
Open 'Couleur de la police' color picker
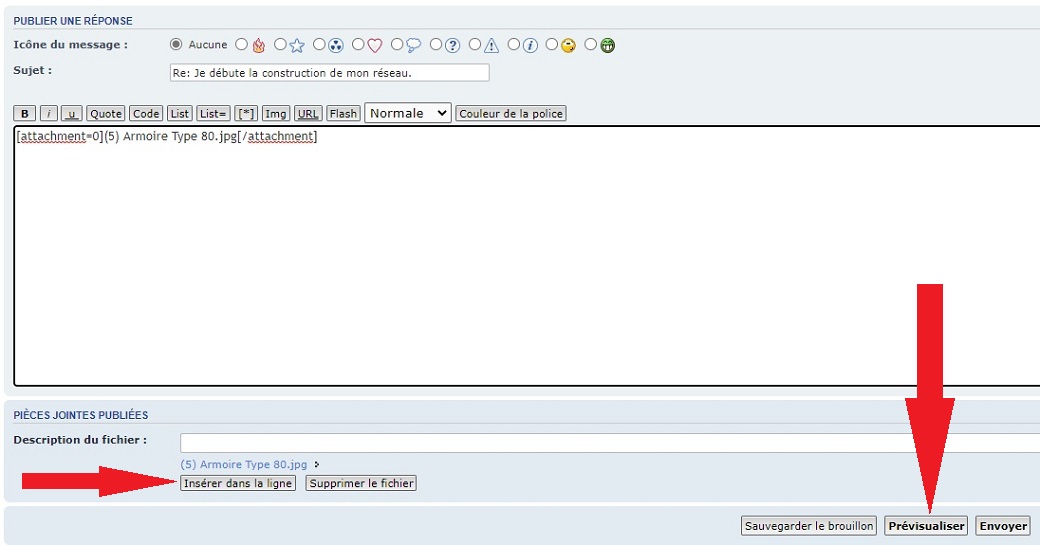[511, 114]
